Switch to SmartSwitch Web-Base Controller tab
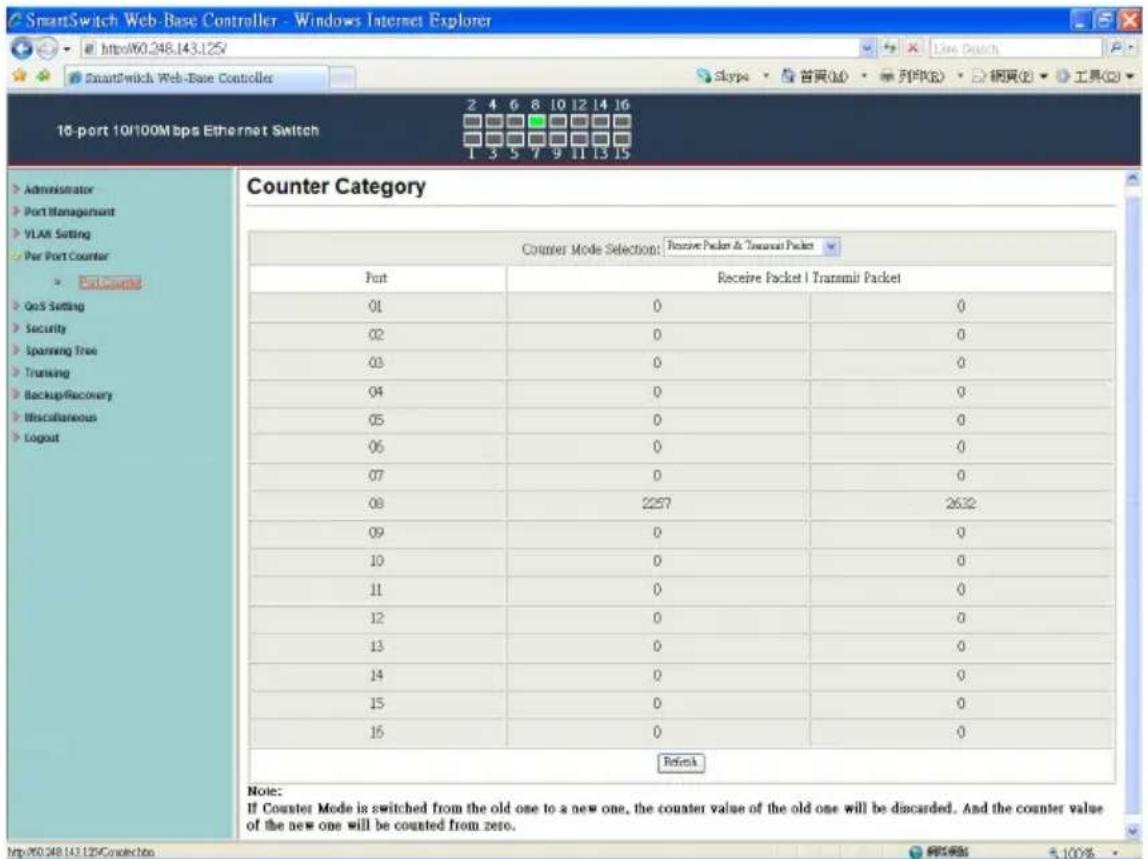Viewport: 1148px width, 859px height. tap(196, 78)
